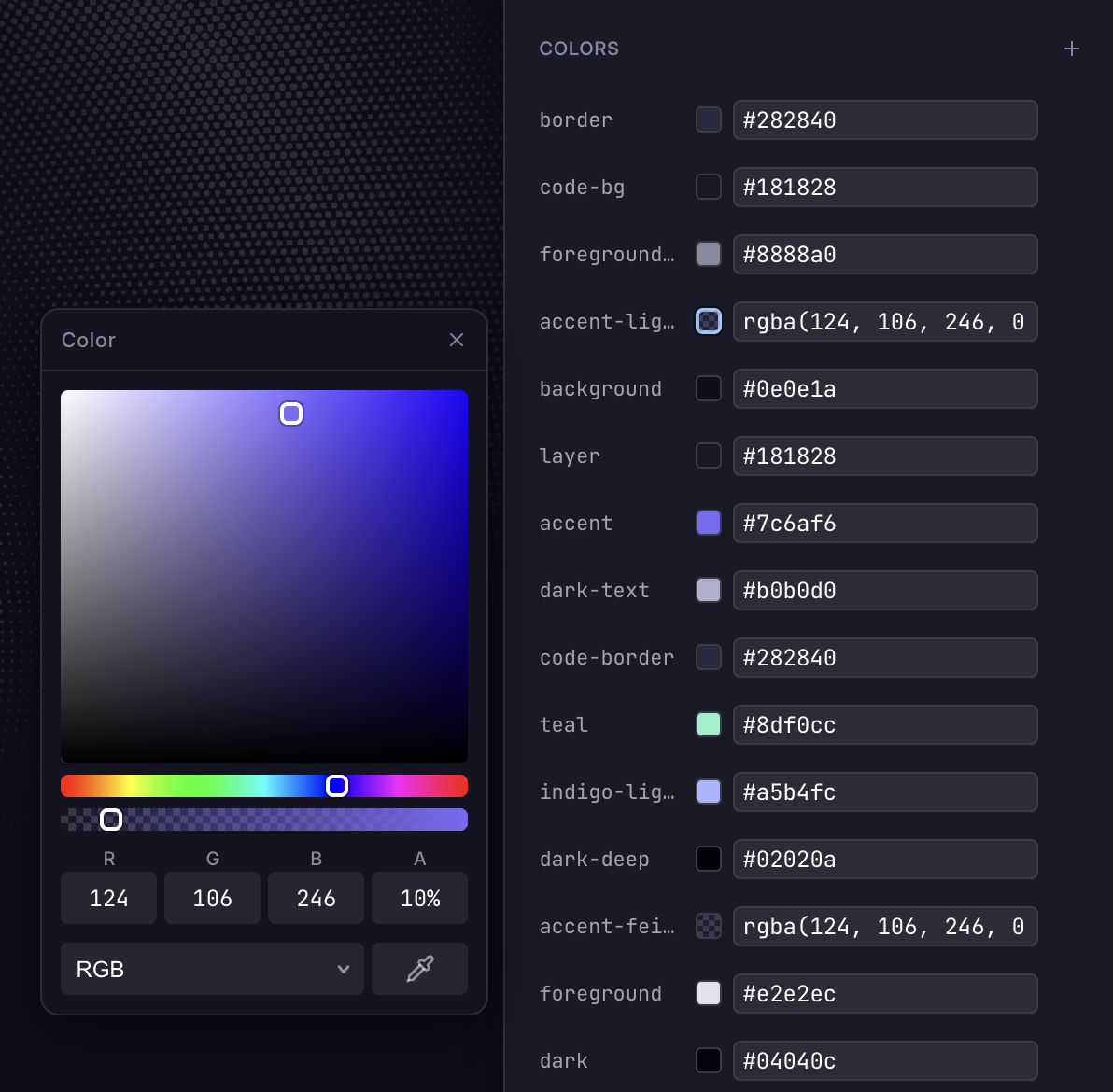The width and height of the screenshot is (1113, 1092).
Task: Select the indigo-light color swatch
Action: (x=708, y=791)
